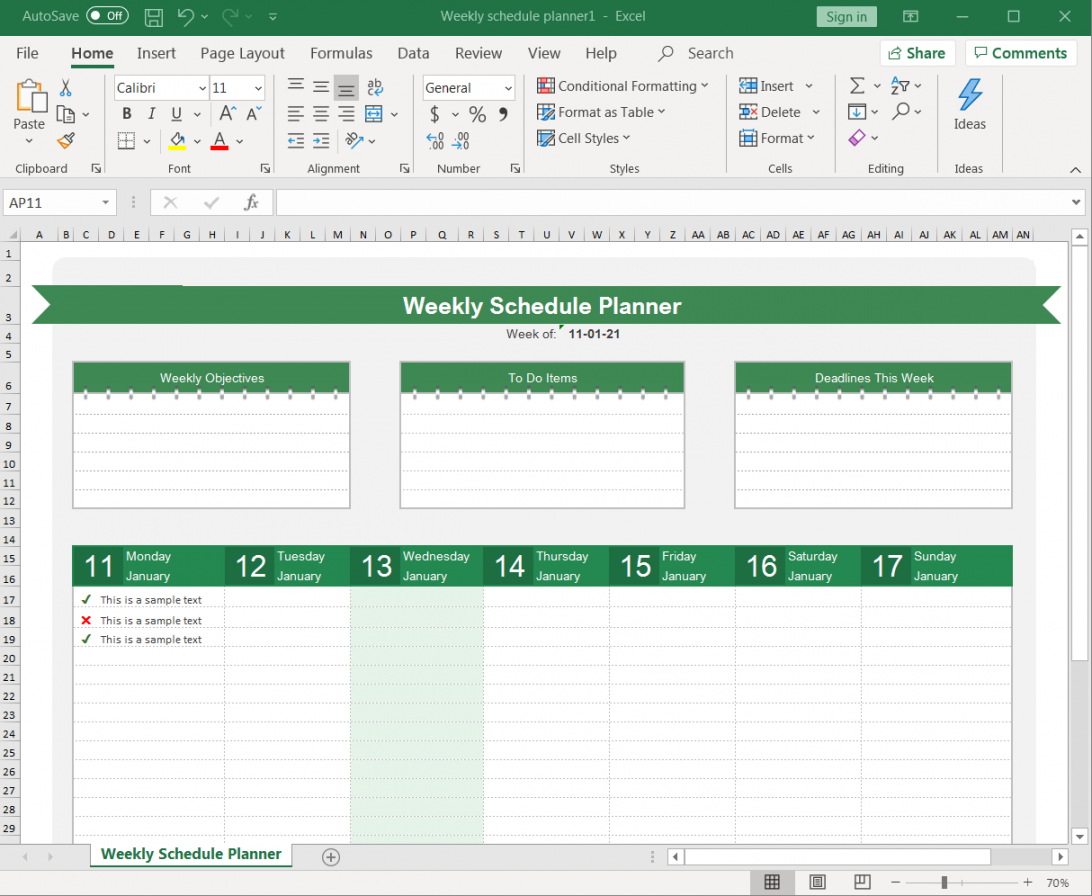Click the Decrease Indent icon
This screenshot has height=896, width=1092.
coord(296,141)
